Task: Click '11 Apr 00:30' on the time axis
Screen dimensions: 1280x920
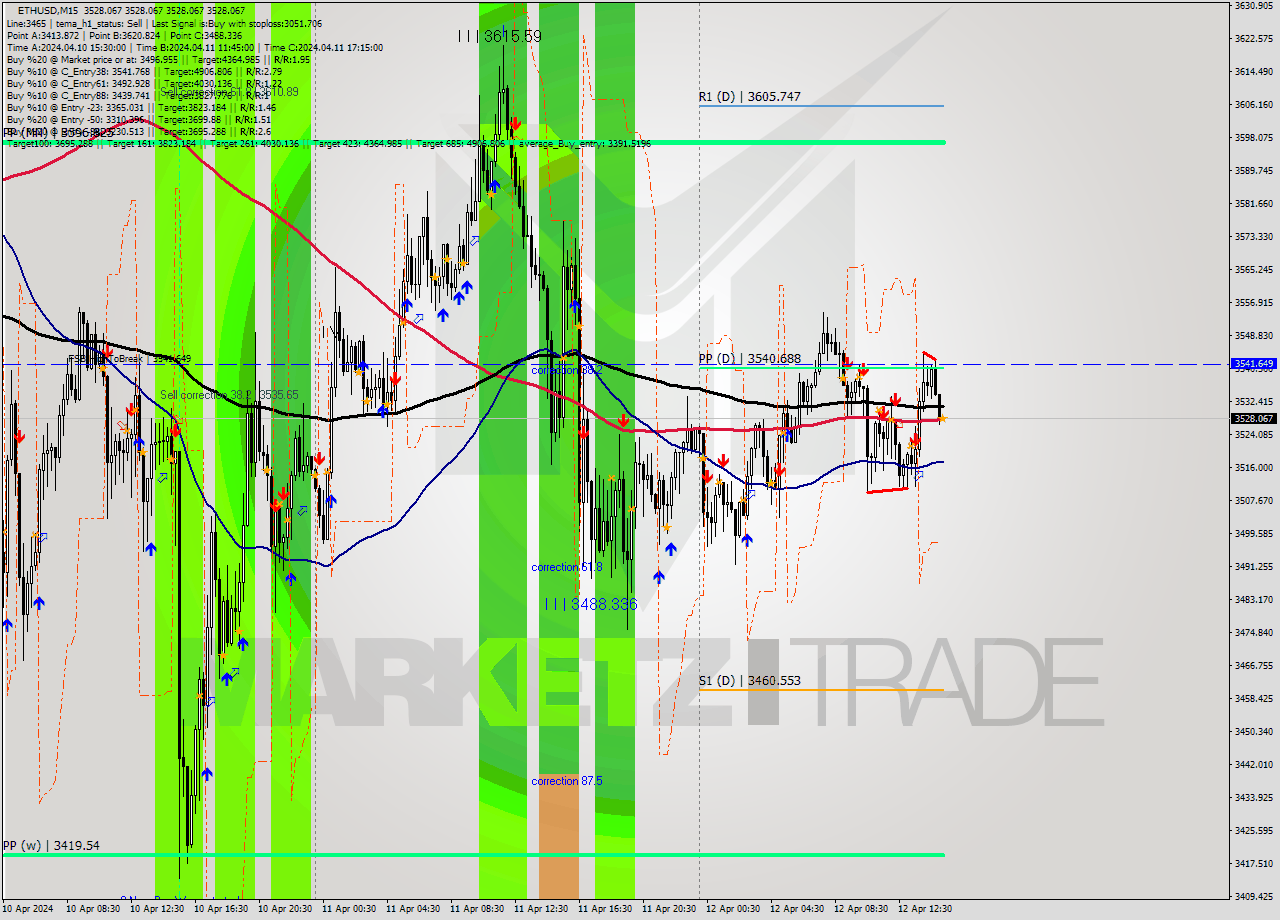Action: point(349,909)
